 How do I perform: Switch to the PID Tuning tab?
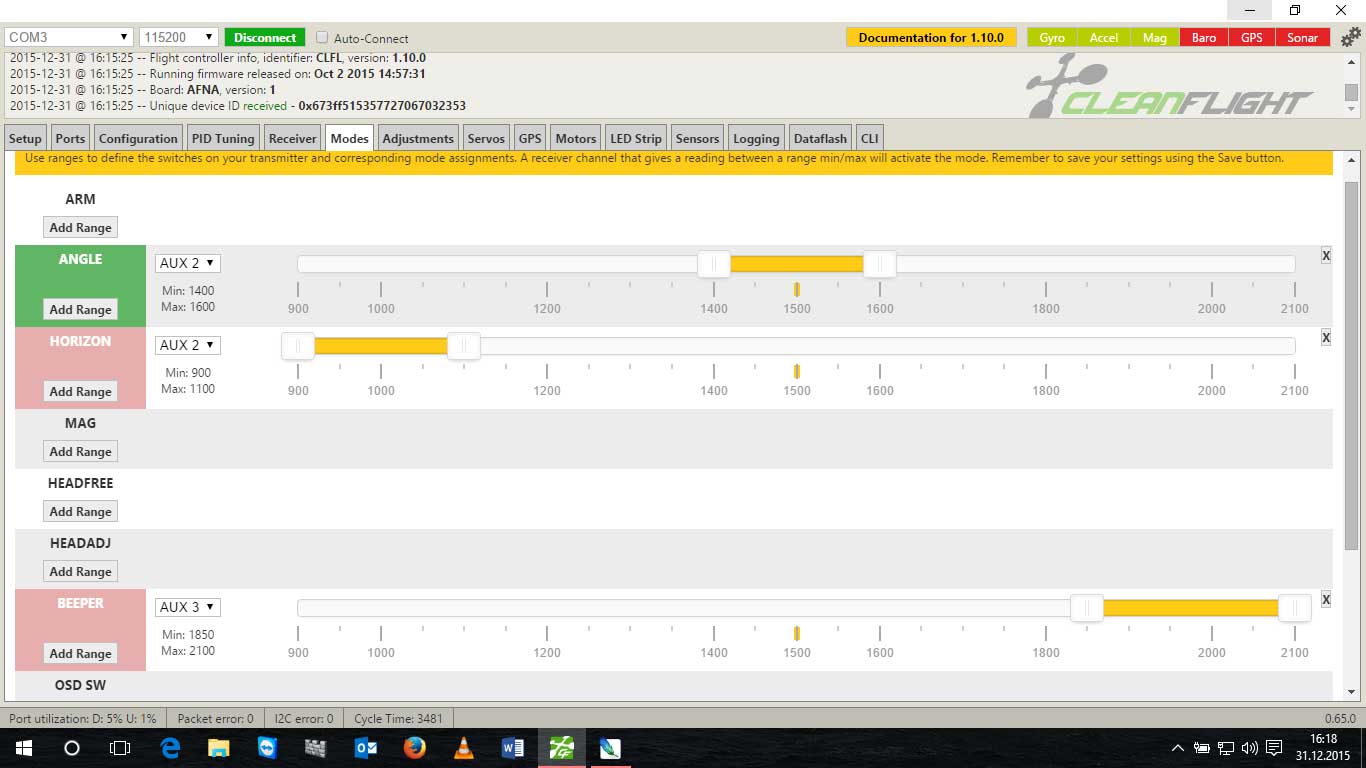pos(222,139)
